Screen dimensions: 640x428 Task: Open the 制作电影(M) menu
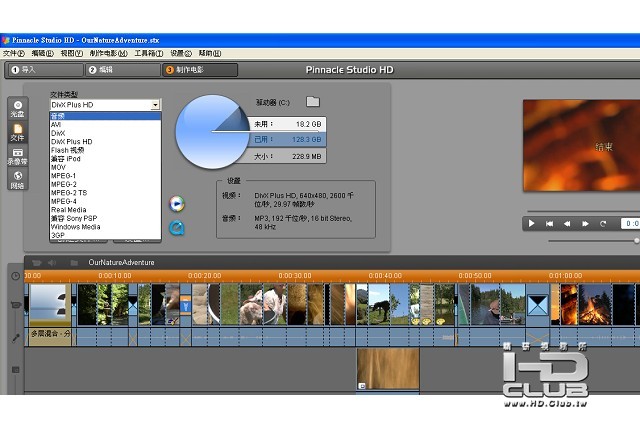click(x=109, y=53)
